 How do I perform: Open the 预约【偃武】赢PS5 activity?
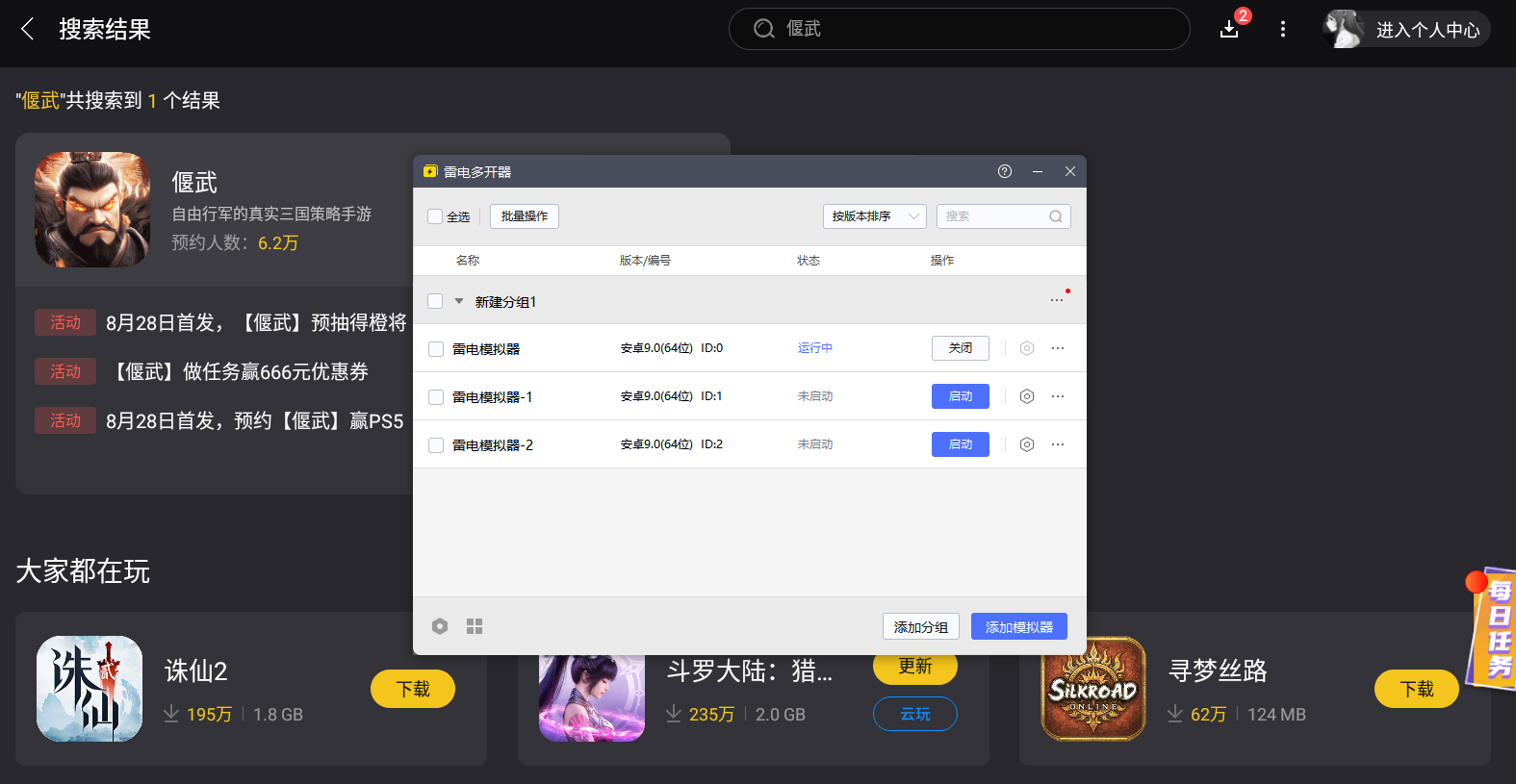click(x=254, y=420)
